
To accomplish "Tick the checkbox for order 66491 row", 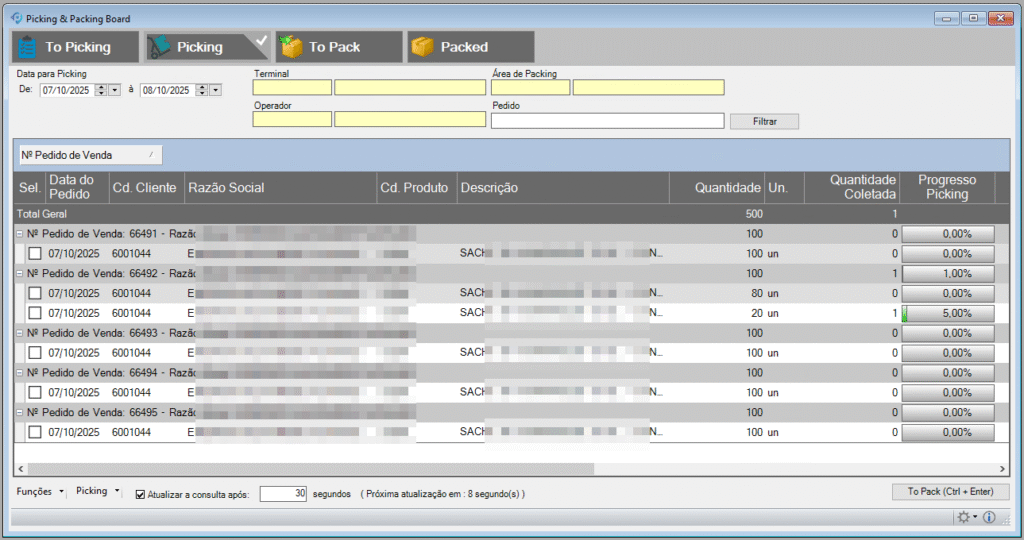I will [x=35, y=253].
